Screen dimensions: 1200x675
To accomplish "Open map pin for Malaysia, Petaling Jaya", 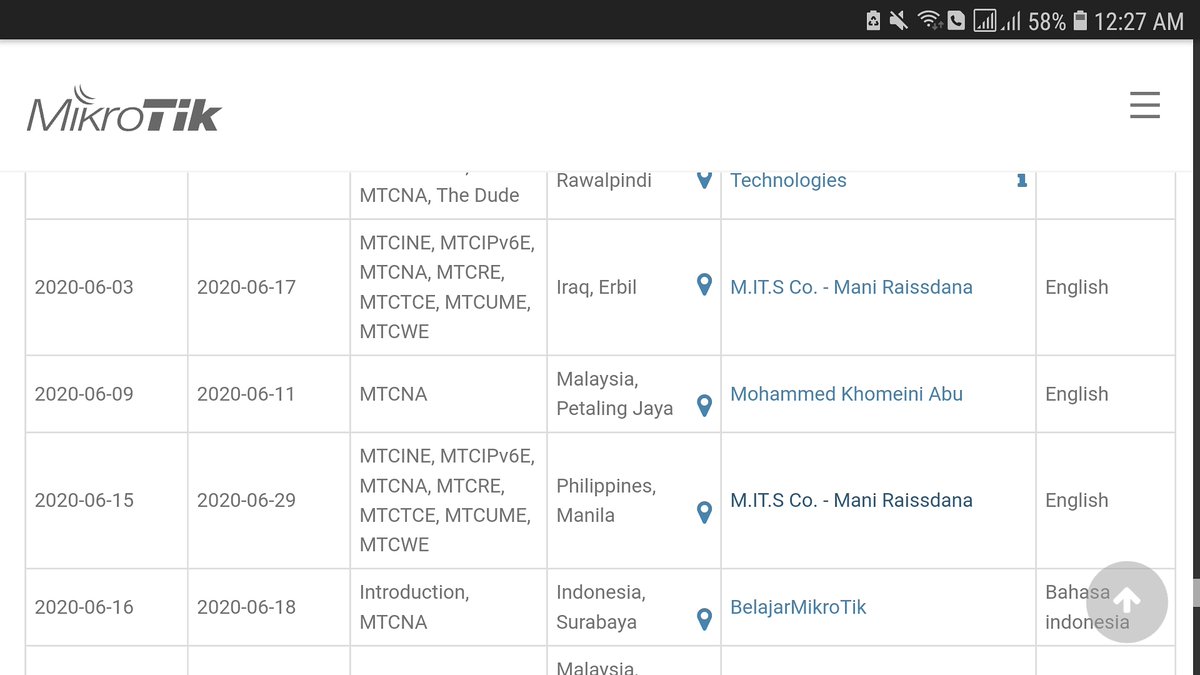I will [704, 405].
